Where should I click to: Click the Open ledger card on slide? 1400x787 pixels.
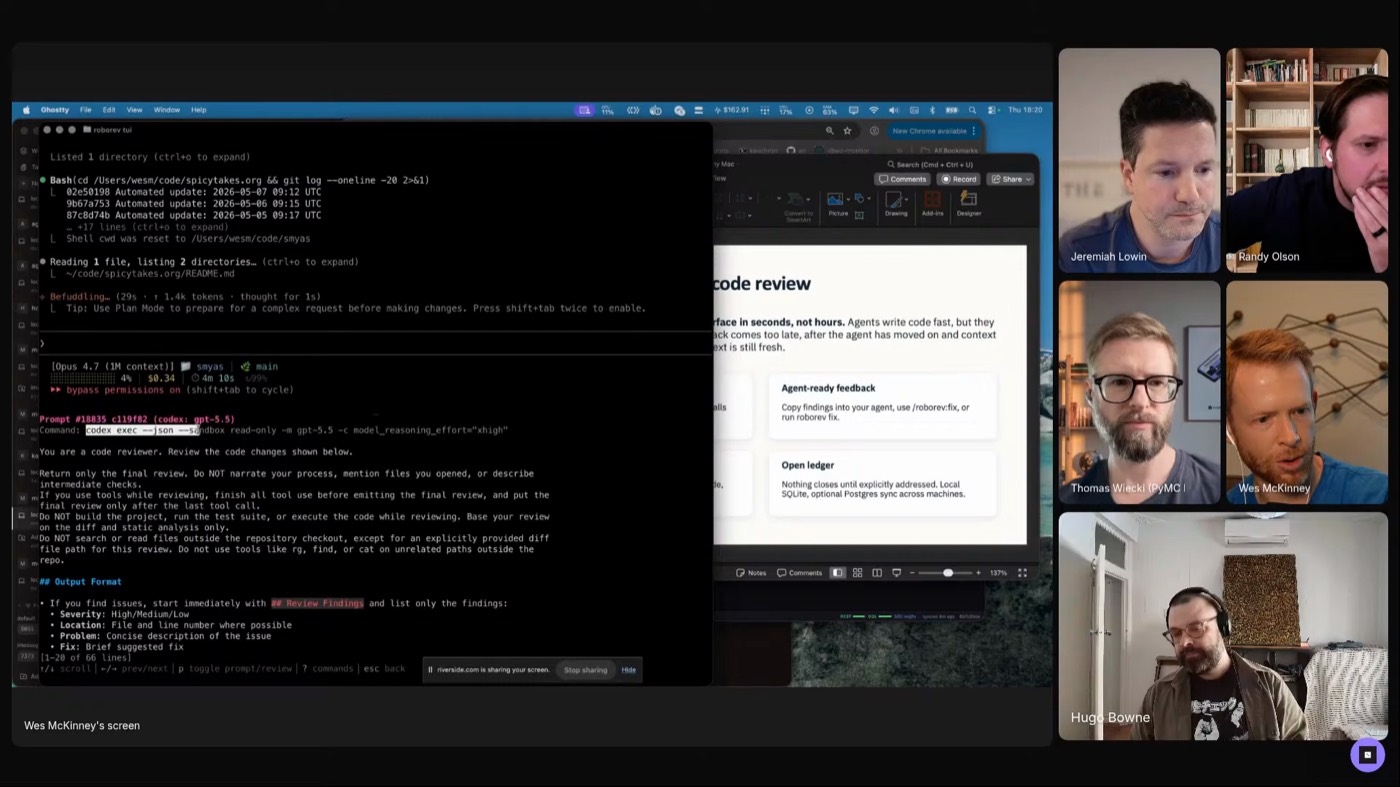coord(882,483)
